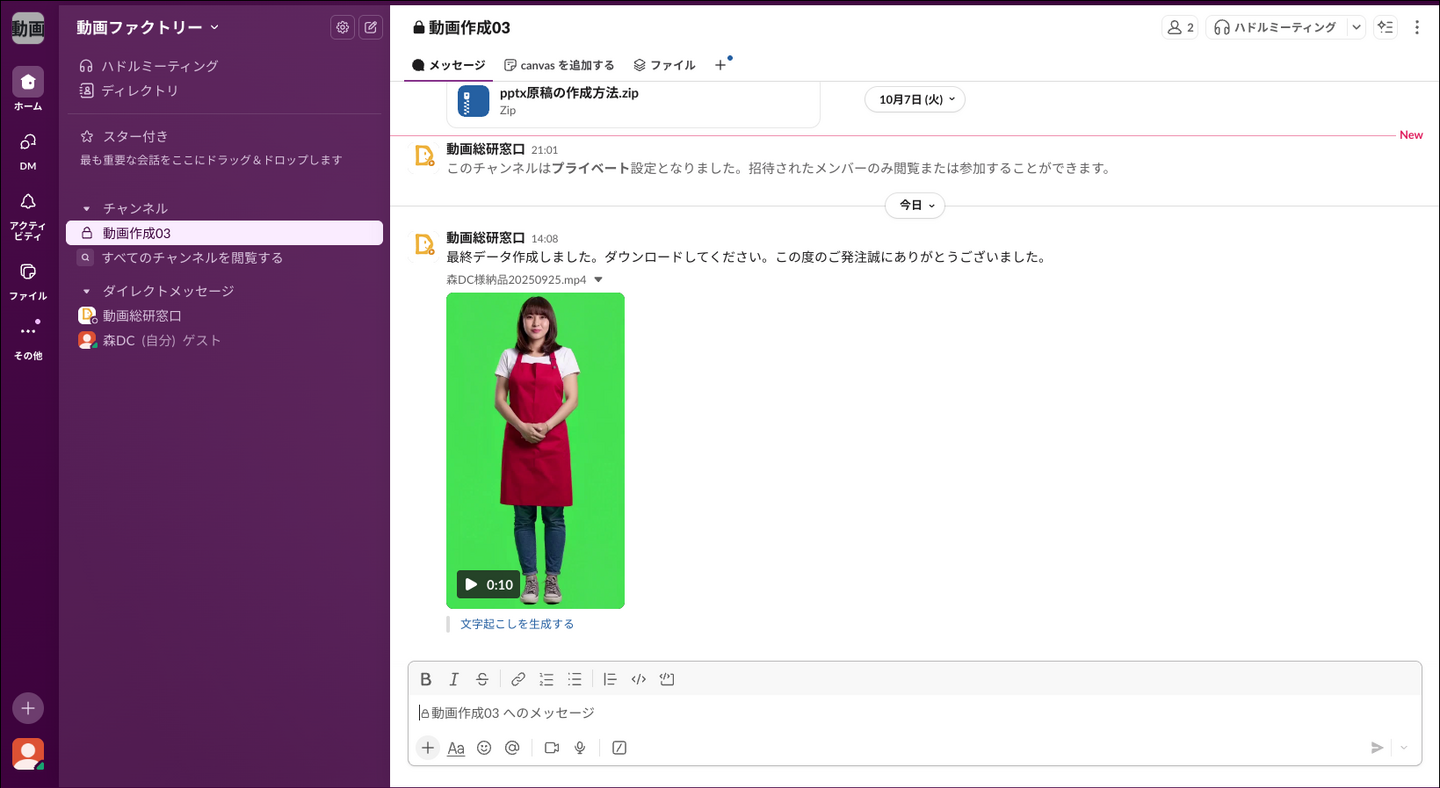Record an audio clip with microphone icon
Screen dimensions: 1440x788
pos(580,747)
